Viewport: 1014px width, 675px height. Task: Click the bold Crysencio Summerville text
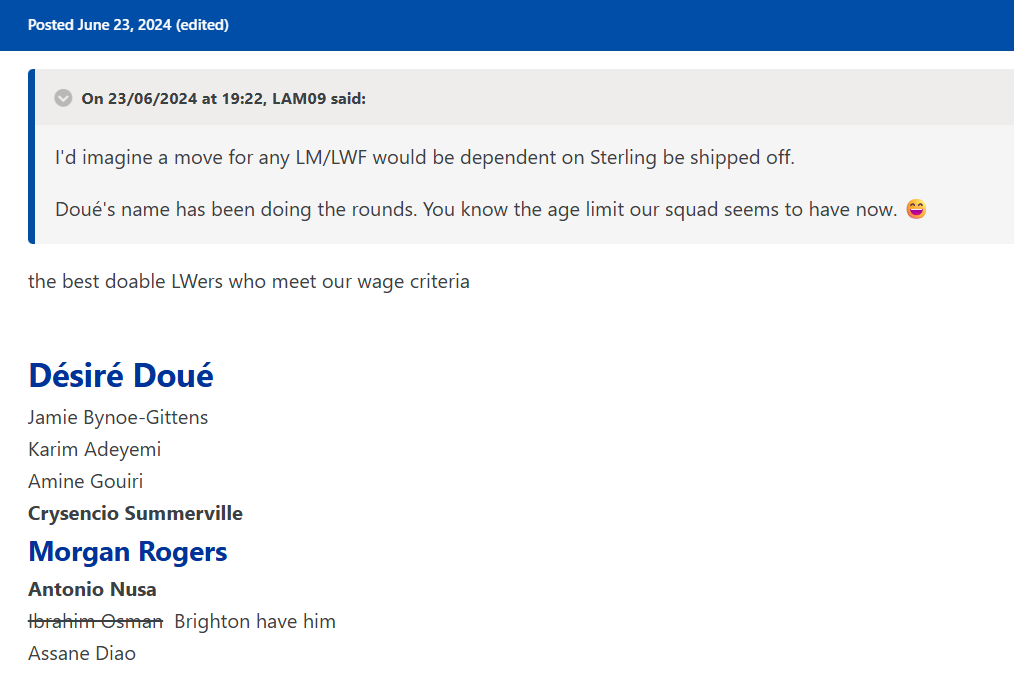[x=135, y=513]
